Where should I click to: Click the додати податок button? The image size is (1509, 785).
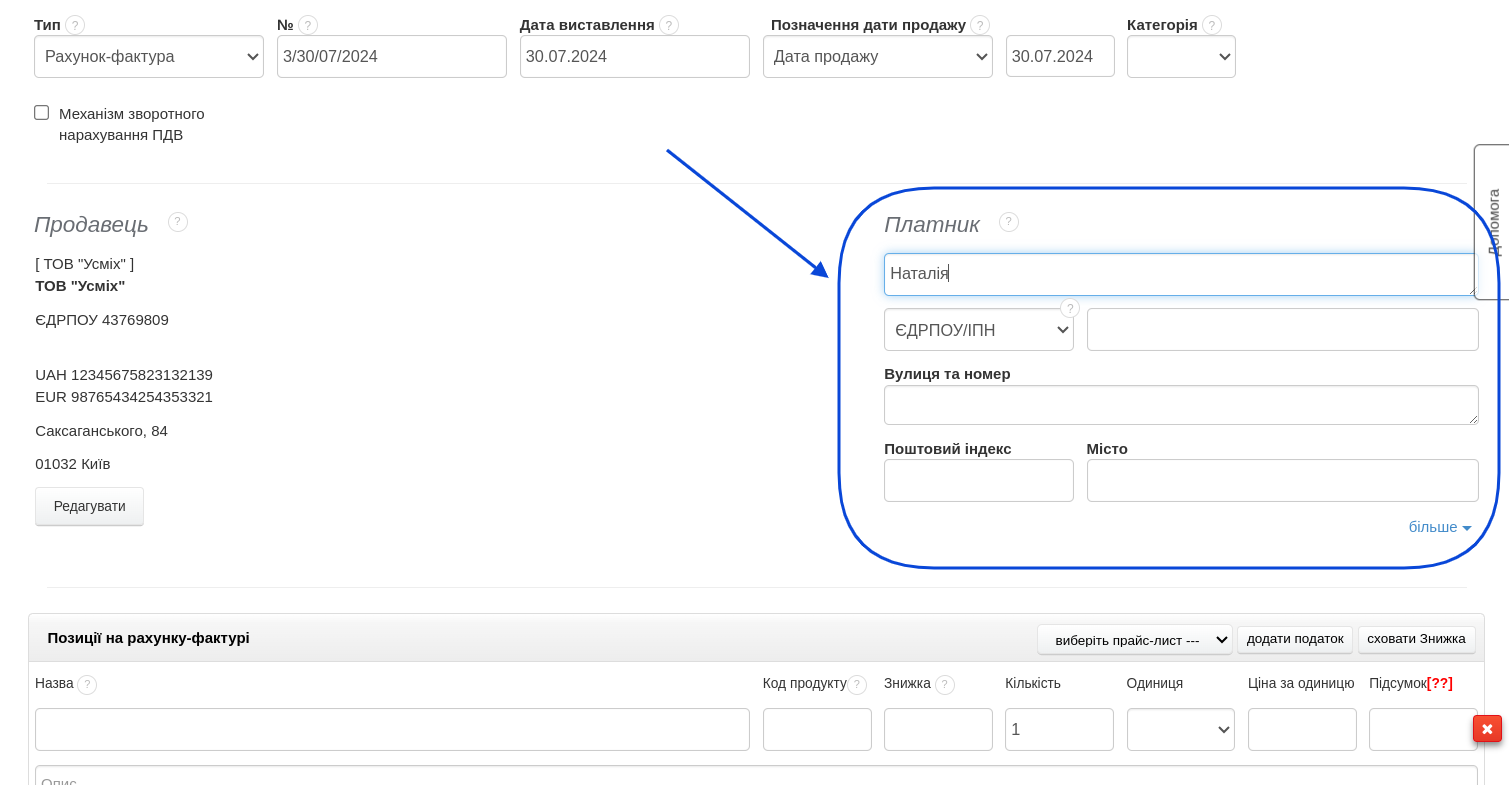pos(1294,639)
